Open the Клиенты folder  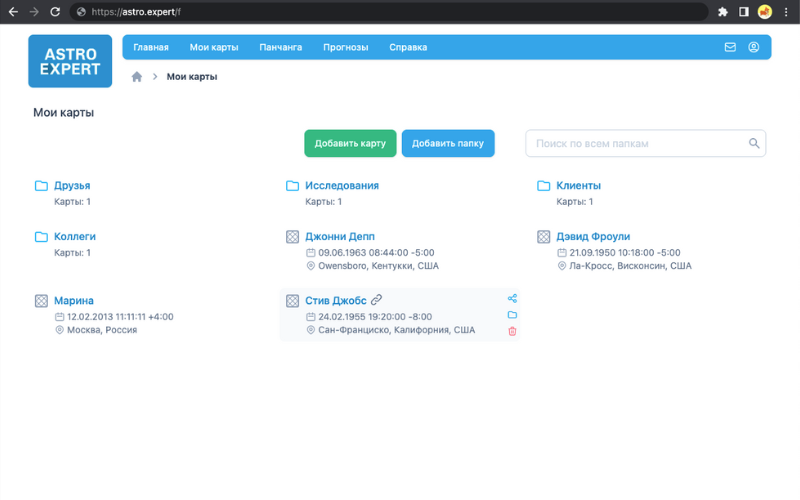click(x=578, y=186)
